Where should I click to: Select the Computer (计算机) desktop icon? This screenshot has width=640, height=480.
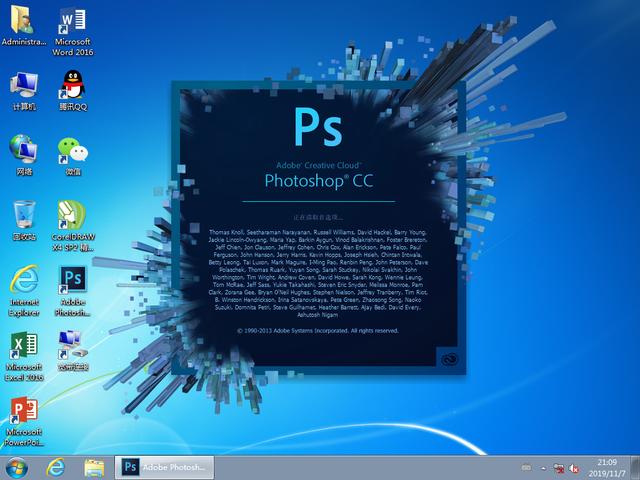[24, 91]
